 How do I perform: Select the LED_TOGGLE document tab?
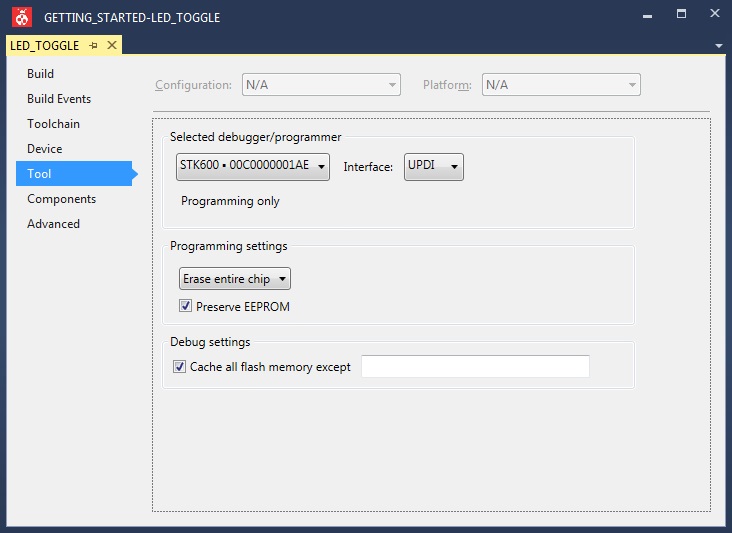[x=44, y=46]
